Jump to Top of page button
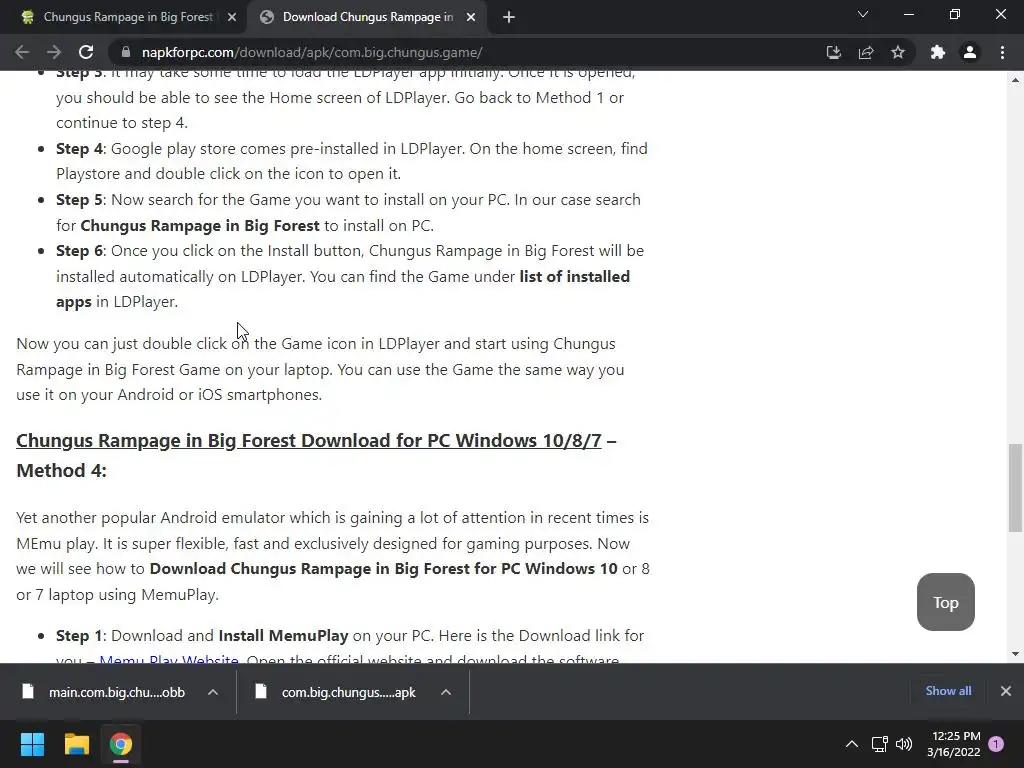Viewport: 1024px width, 768px height. pos(945,602)
